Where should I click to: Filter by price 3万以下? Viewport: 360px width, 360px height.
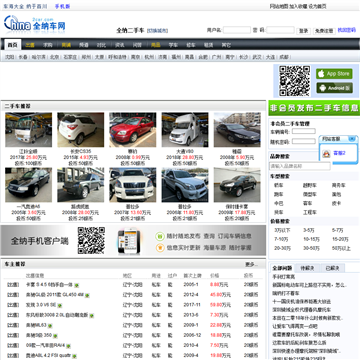tap(282, 230)
